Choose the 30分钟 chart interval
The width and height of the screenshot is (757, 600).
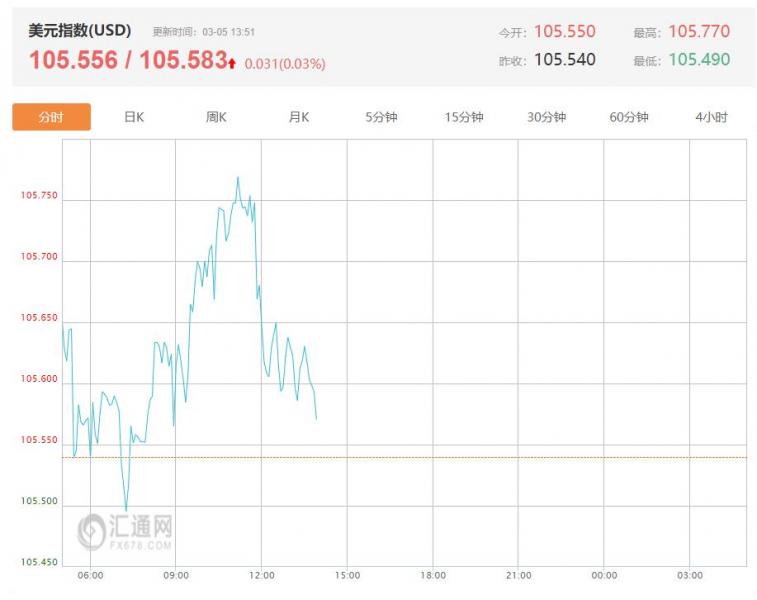546,117
